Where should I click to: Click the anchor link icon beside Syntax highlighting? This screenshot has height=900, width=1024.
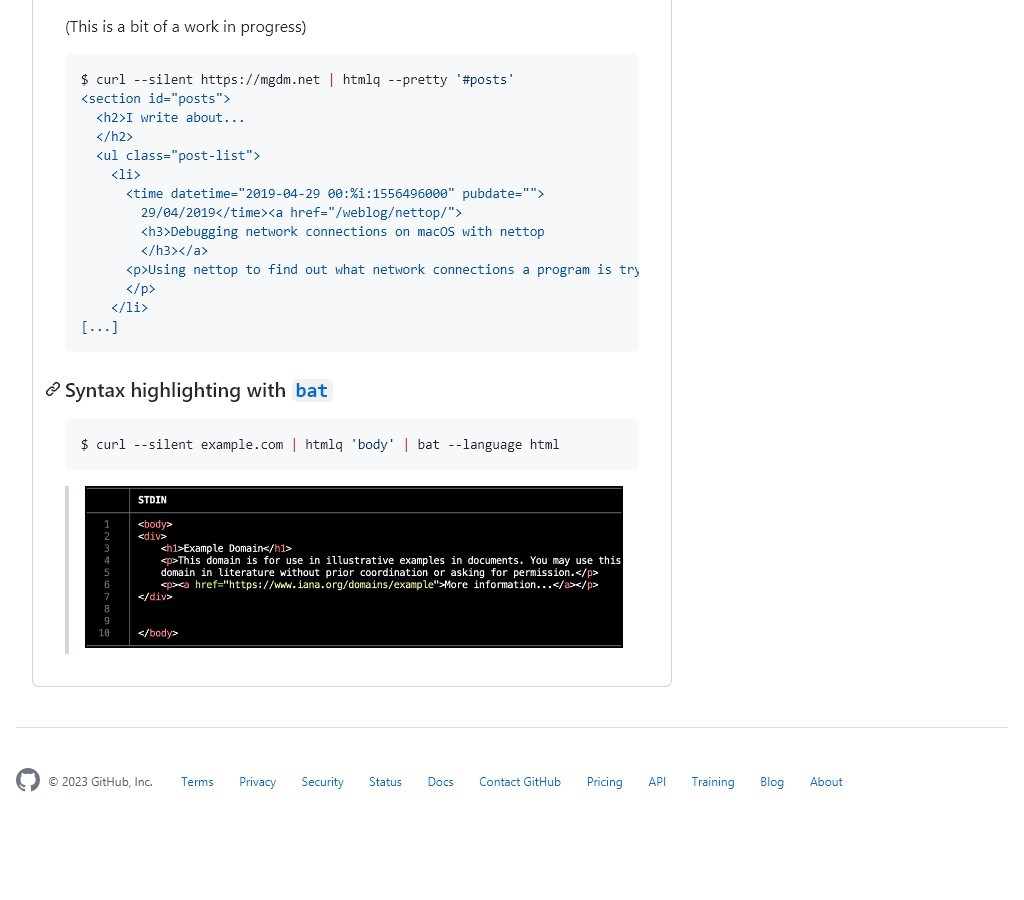[x=53, y=390]
